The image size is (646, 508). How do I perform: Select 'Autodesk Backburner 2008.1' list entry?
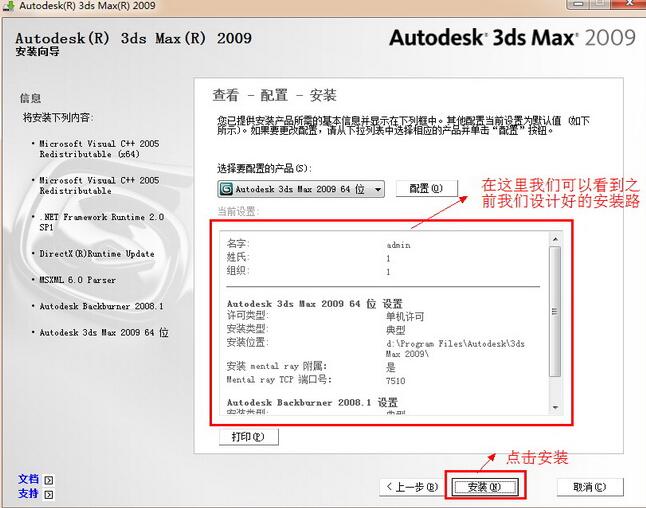click(x=101, y=306)
